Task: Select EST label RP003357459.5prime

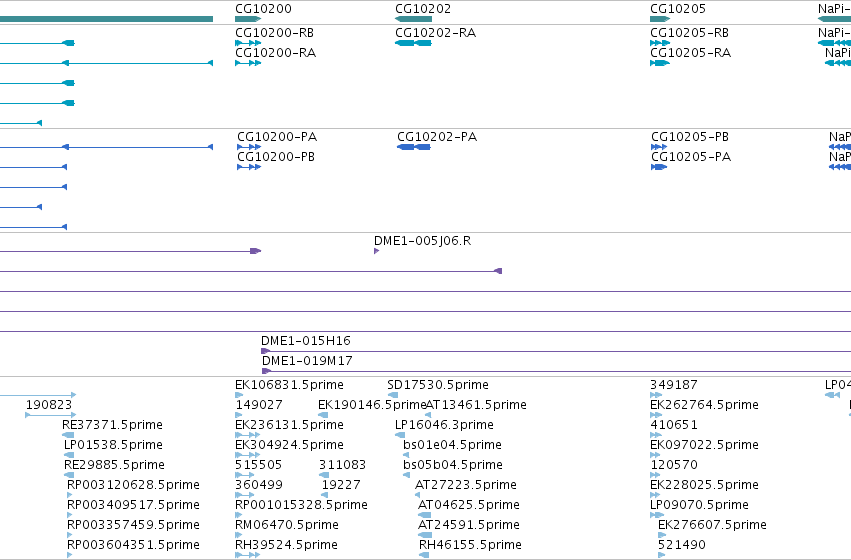Action: pos(133,525)
